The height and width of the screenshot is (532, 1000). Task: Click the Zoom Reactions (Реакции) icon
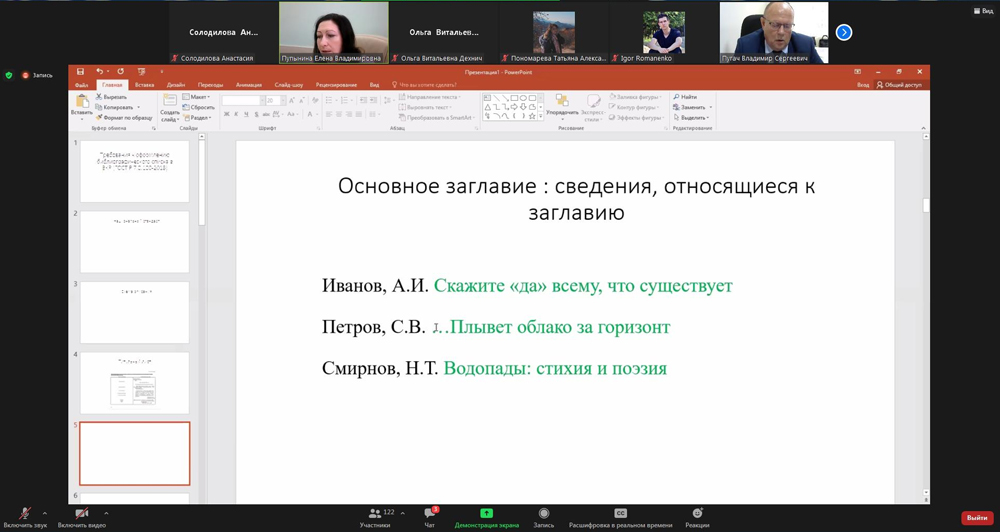pyautogui.click(x=697, y=514)
